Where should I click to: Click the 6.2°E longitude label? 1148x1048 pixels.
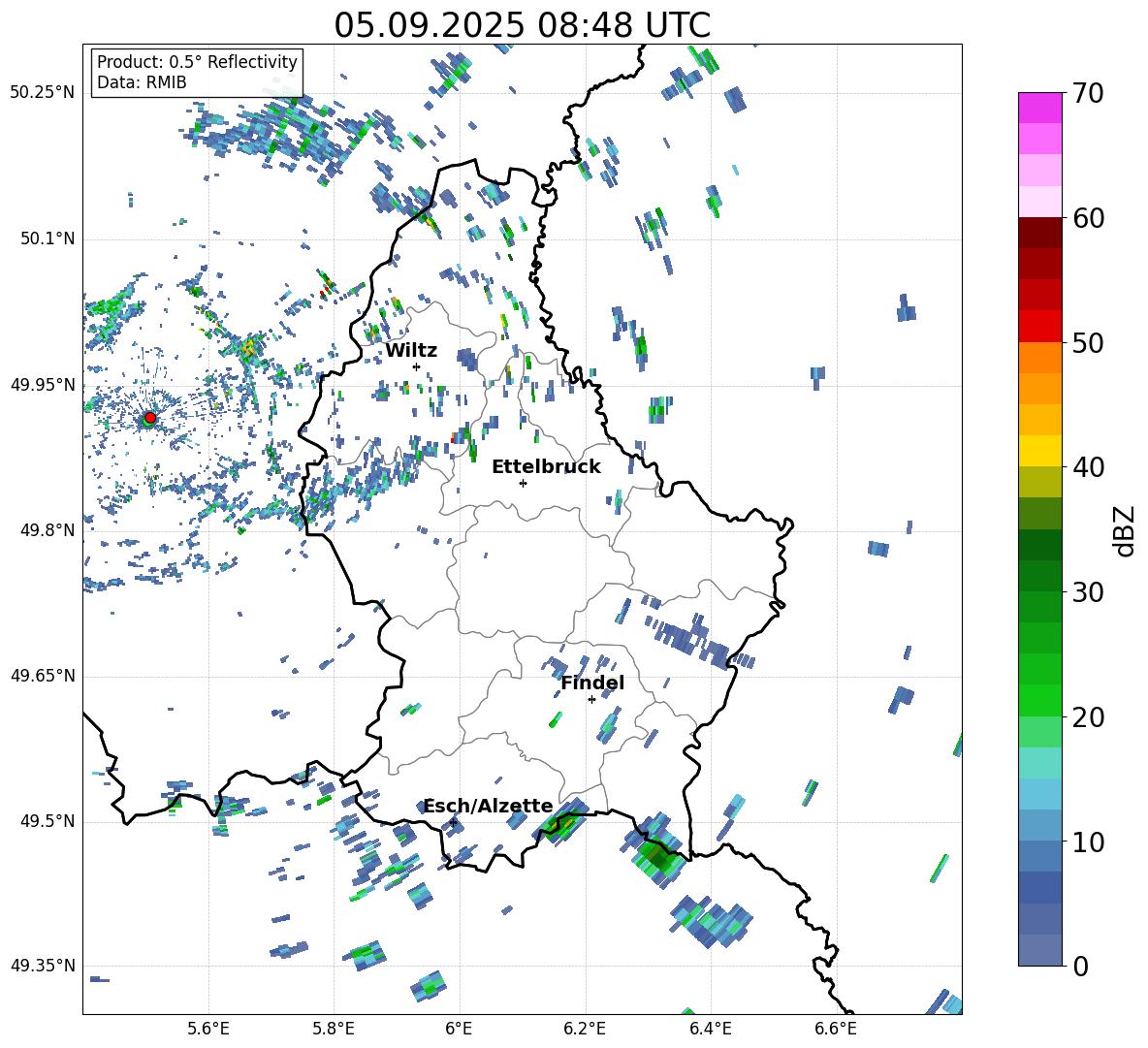585,1029
